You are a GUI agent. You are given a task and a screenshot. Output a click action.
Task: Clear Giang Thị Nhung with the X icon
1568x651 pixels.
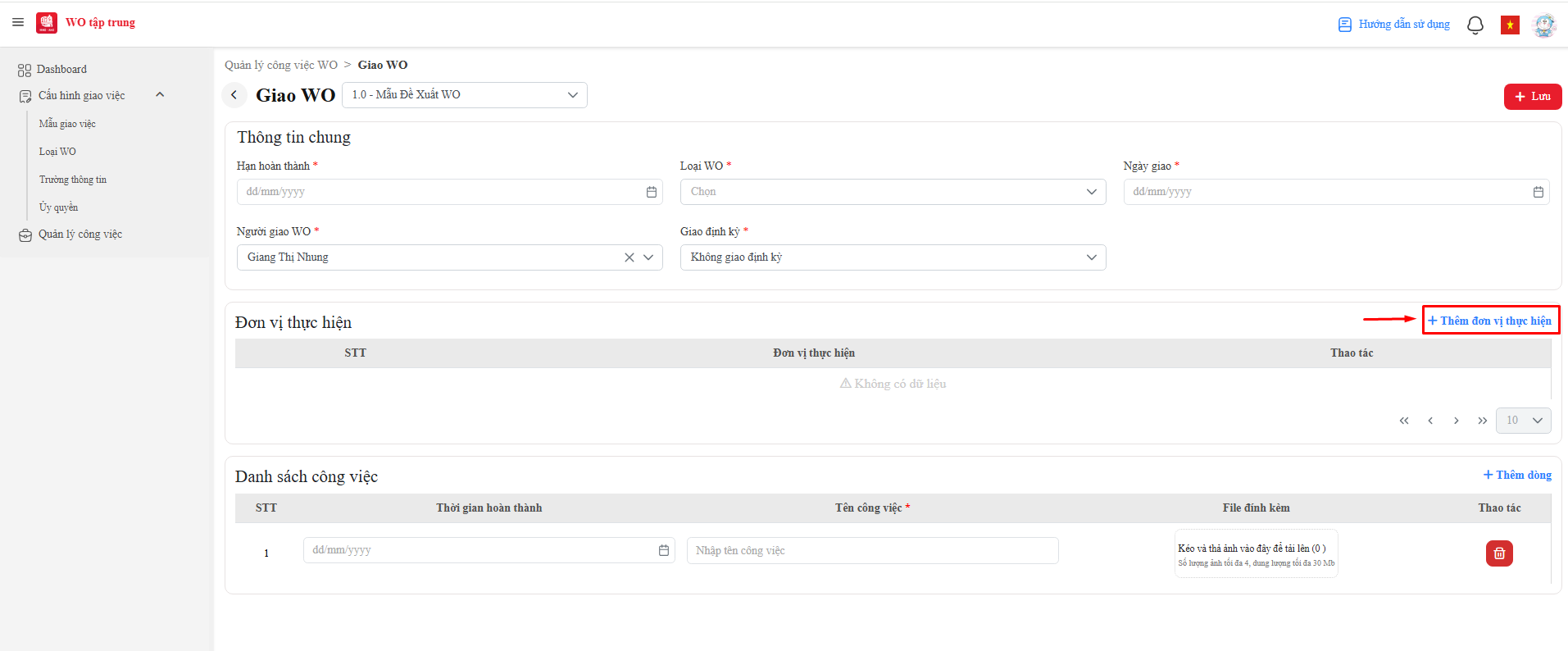629,257
